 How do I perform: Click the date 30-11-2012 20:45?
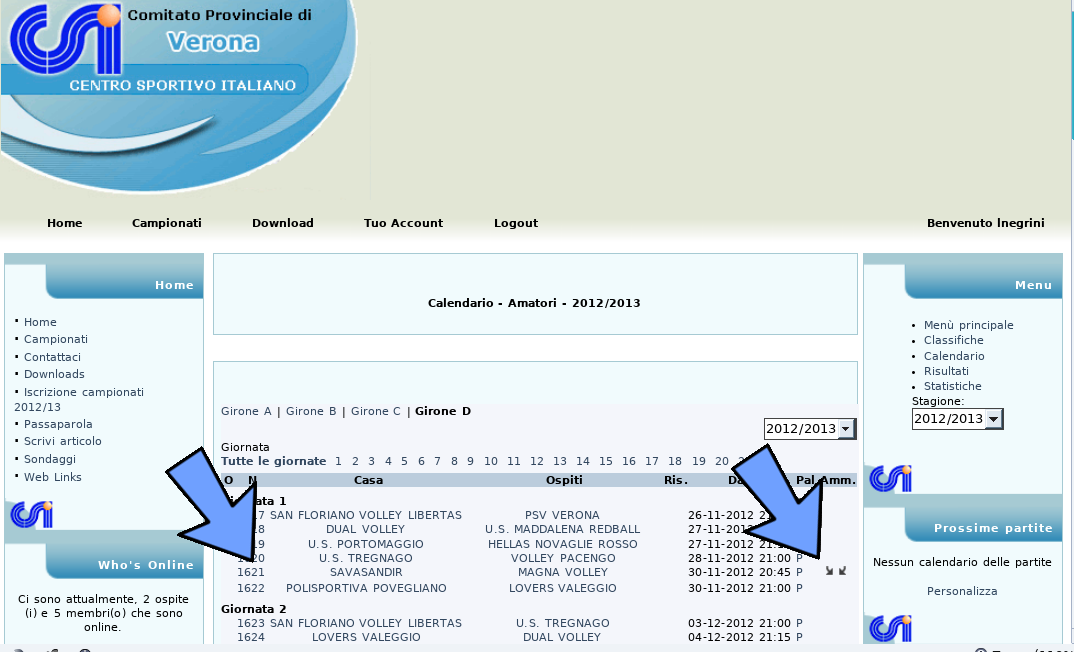tap(740, 572)
